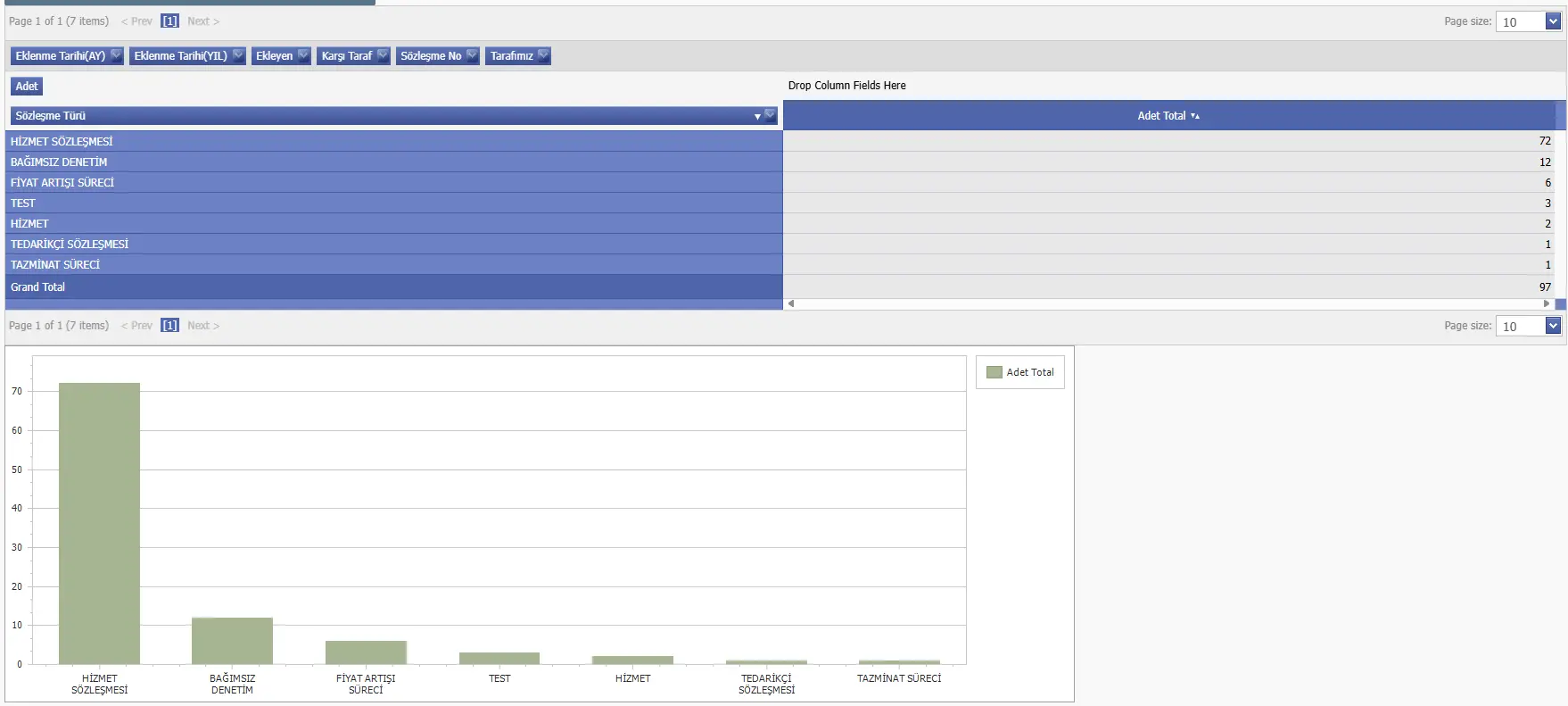Select page 1 in bottom pager
This screenshot has width=1568, height=706.
point(169,326)
